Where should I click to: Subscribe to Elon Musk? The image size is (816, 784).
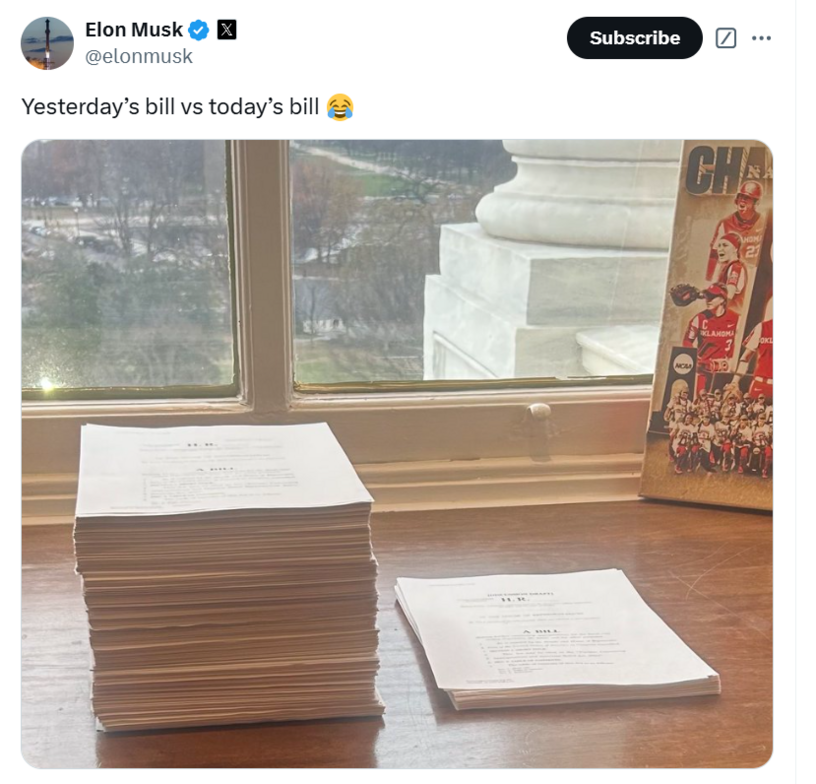(634, 38)
